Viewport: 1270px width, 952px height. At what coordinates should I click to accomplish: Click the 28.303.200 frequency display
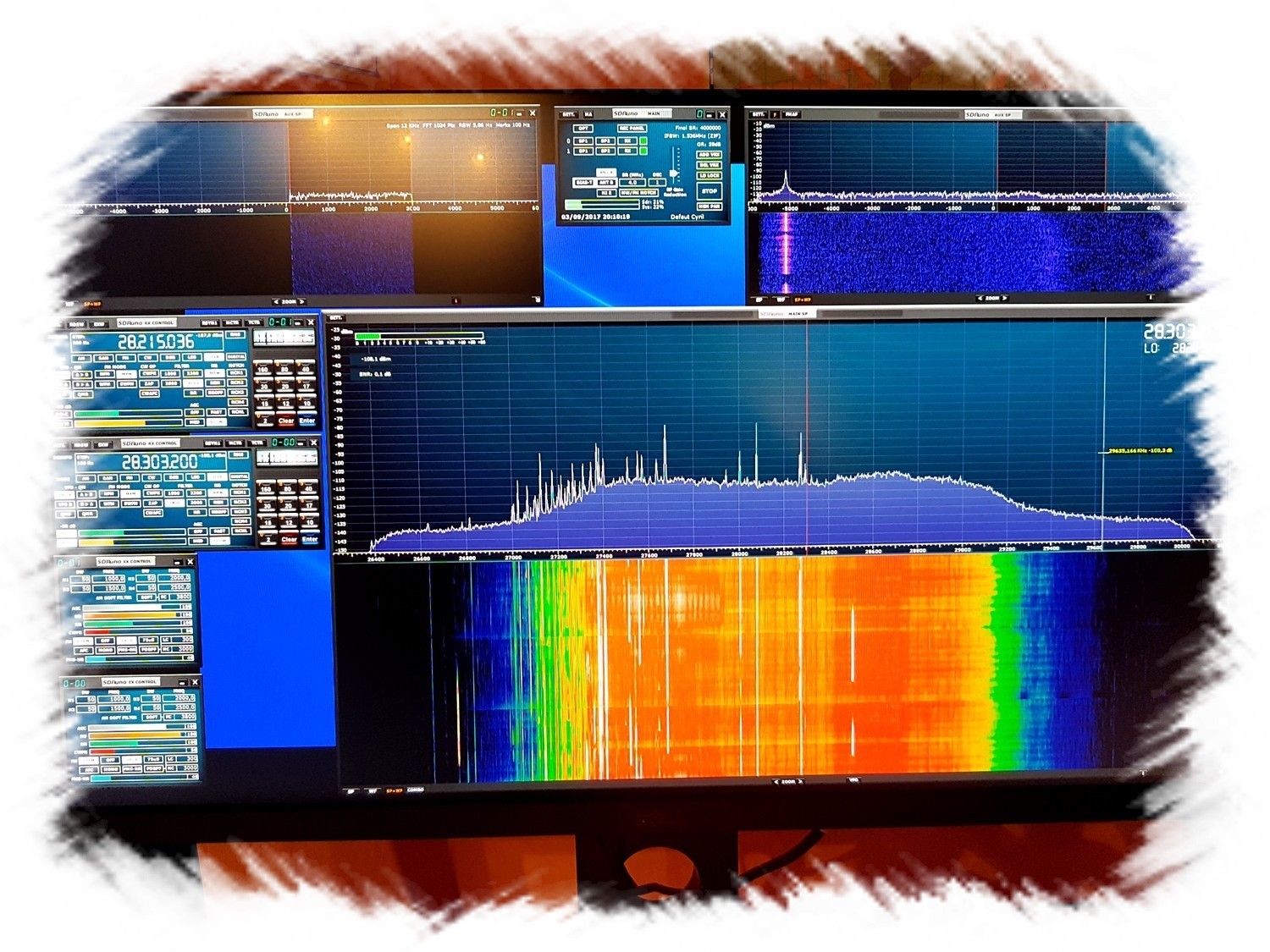pyautogui.click(x=151, y=462)
